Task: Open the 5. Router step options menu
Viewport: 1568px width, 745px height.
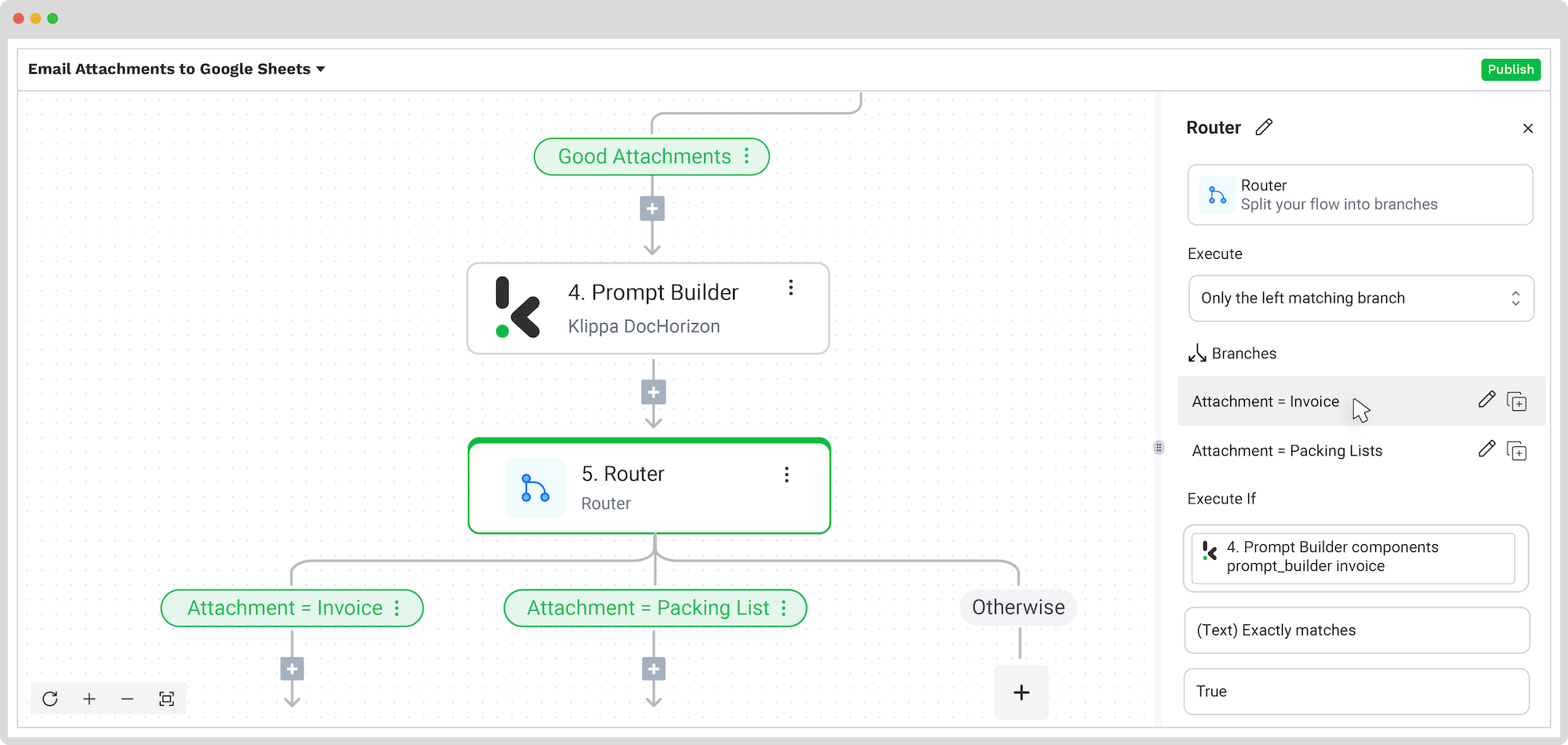Action: pos(786,474)
